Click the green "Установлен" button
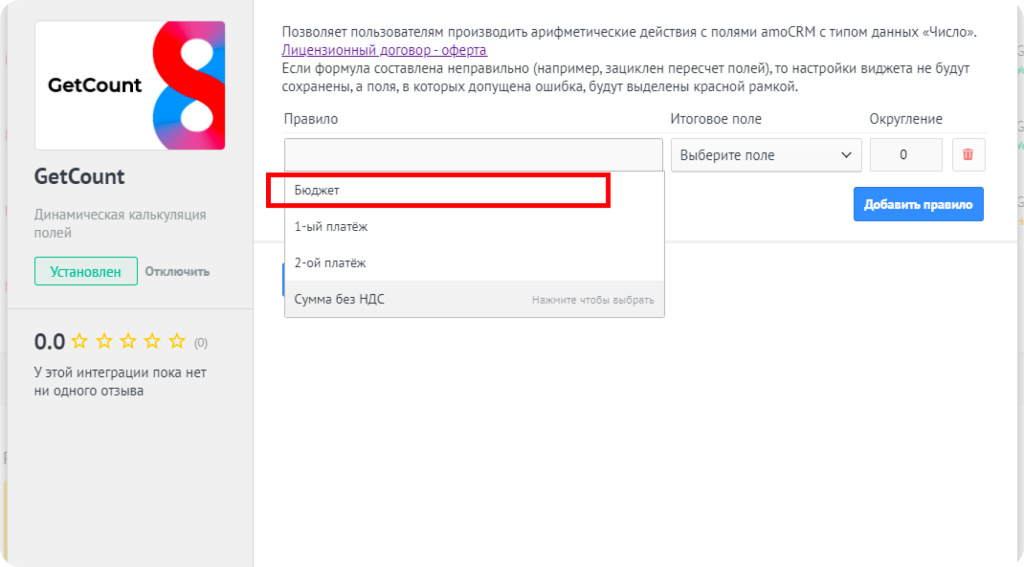 86,271
